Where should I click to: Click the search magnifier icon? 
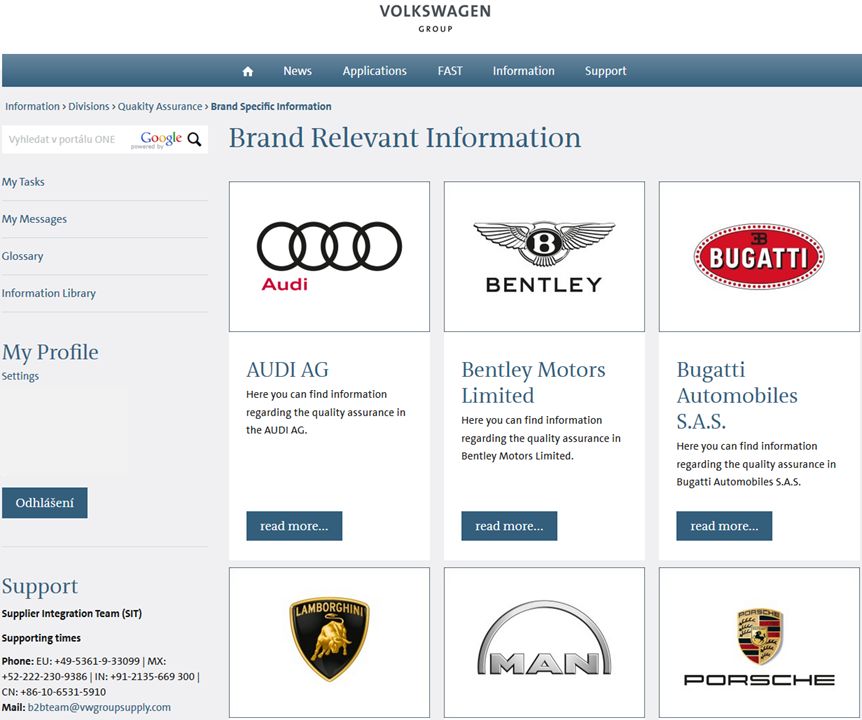pyautogui.click(x=195, y=139)
